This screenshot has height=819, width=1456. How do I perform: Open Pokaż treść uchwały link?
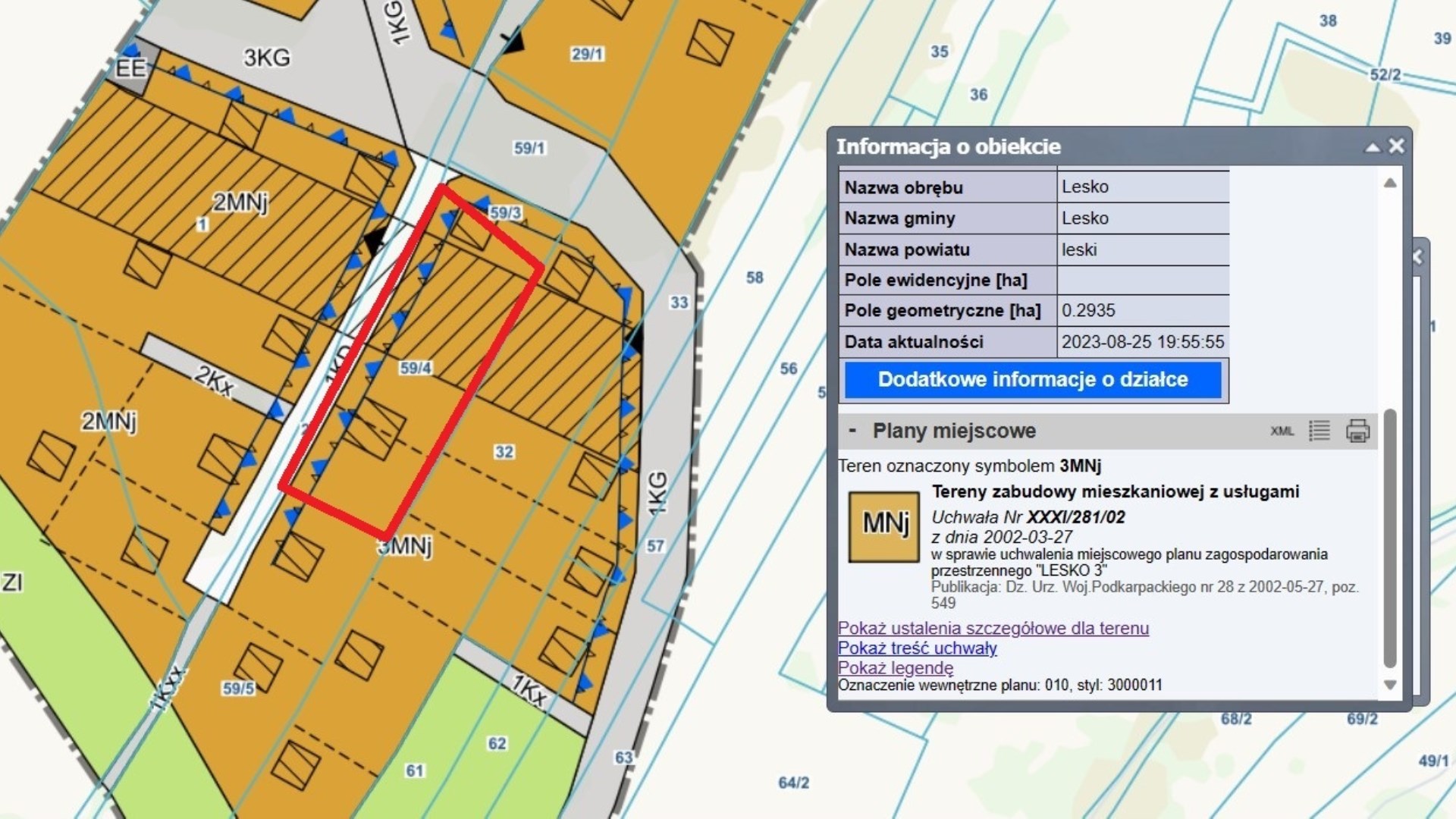(x=917, y=648)
